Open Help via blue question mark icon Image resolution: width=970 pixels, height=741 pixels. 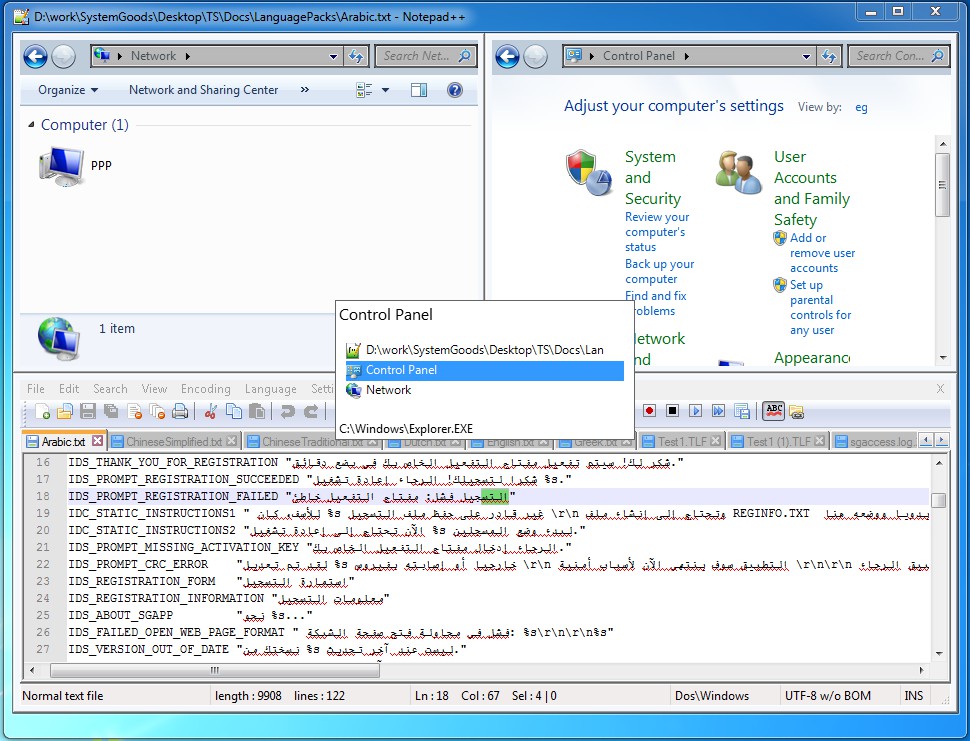pos(455,90)
